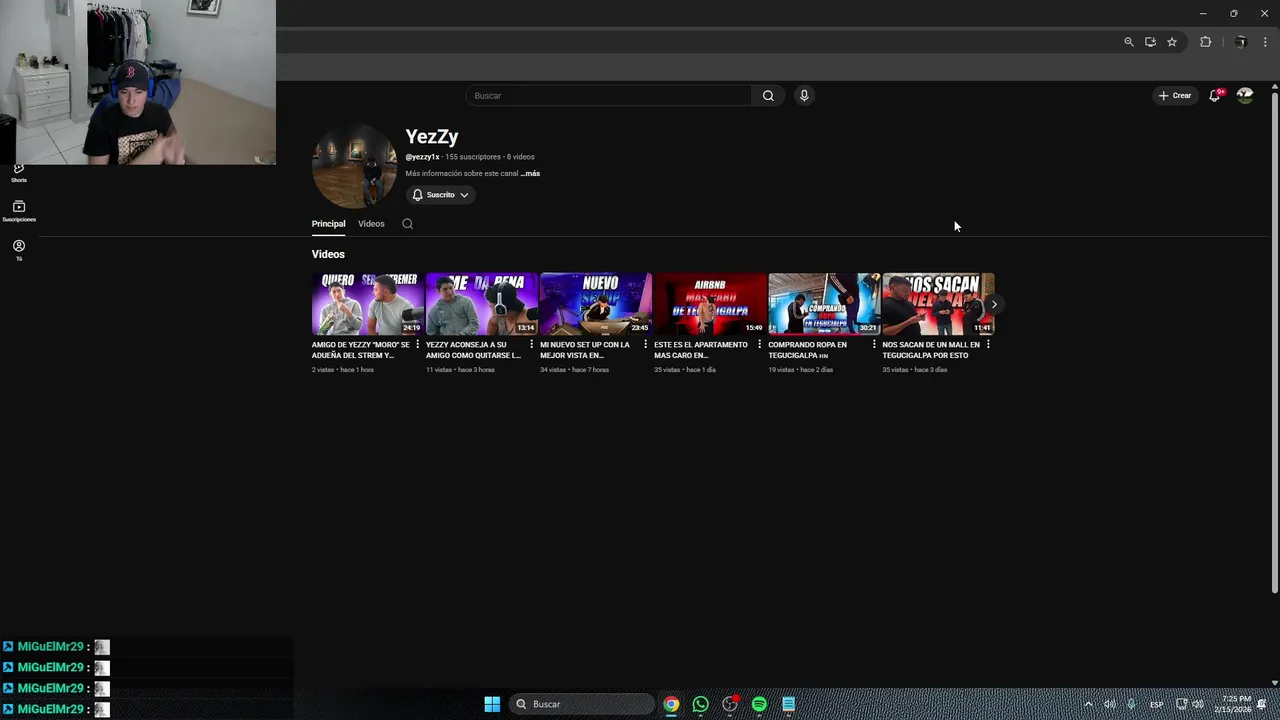The width and height of the screenshot is (1280, 720).
Task: Click the install app icon in address bar
Action: click(1150, 42)
